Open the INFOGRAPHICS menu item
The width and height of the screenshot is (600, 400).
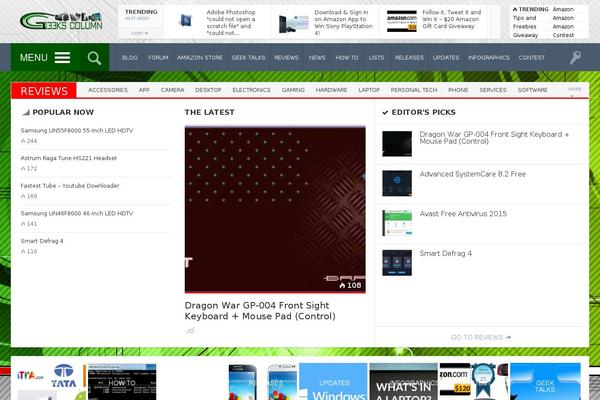[x=489, y=57]
